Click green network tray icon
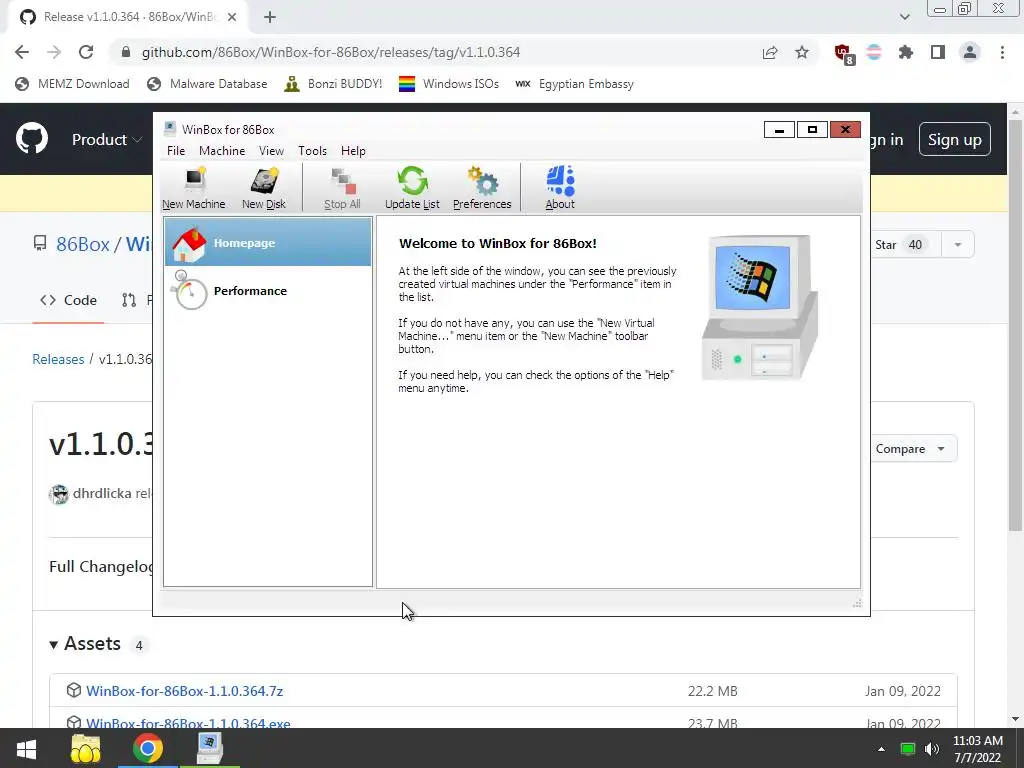The height and width of the screenshot is (768, 1024). pyautogui.click(x=907, y=749)
